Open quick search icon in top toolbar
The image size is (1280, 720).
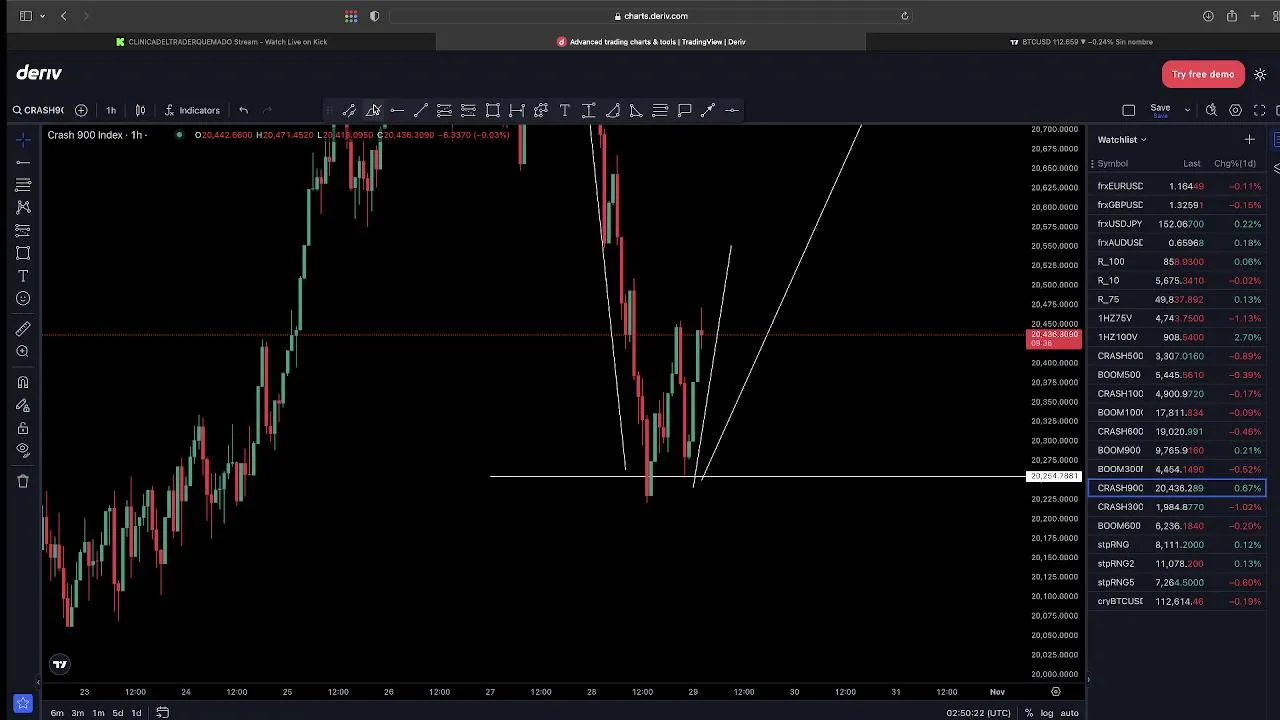[1211, 110]
